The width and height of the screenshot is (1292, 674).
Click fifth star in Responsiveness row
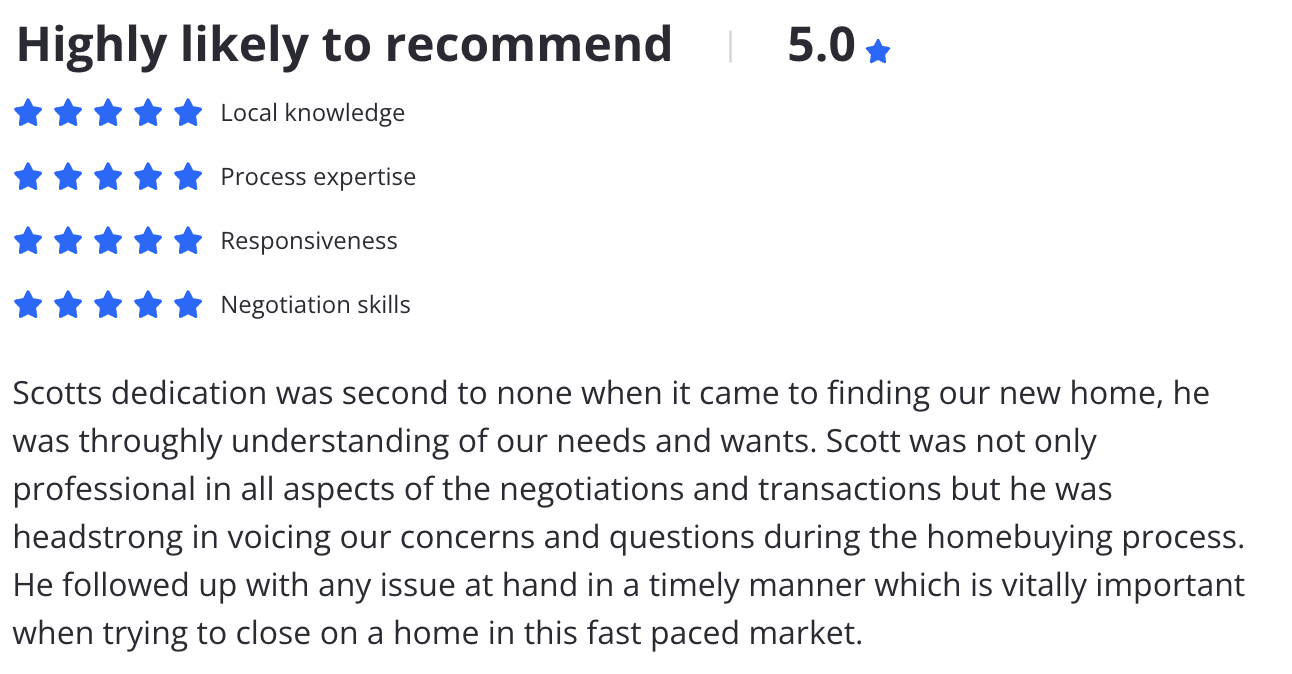pyautogui.click(x=188, y=241)
